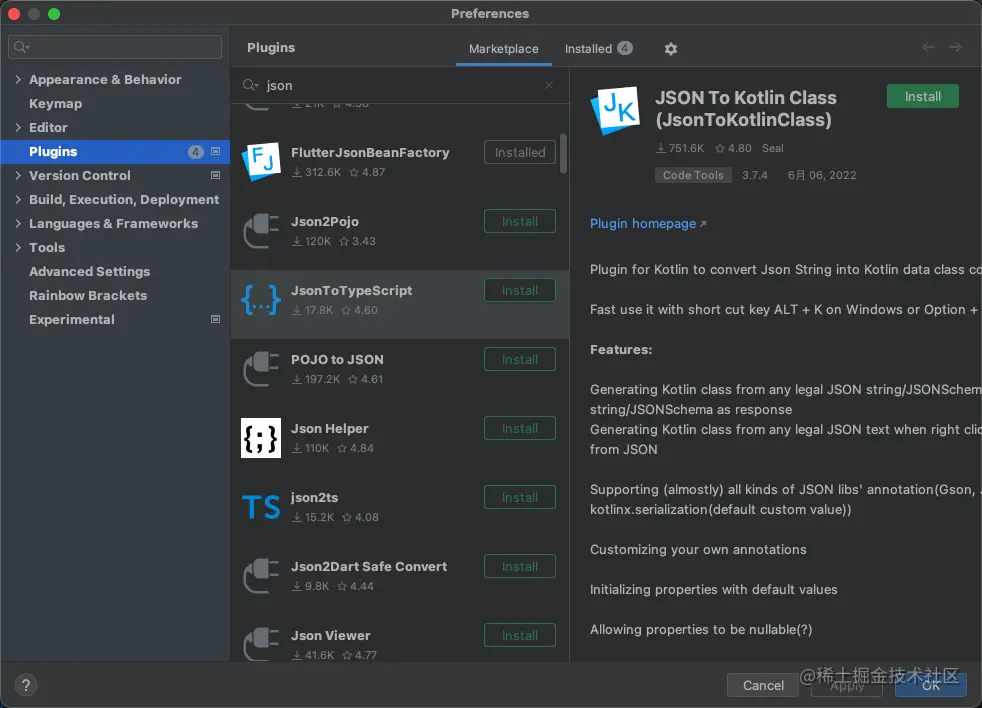Click the JsonToTypeScript braces icon

(261, 300)
